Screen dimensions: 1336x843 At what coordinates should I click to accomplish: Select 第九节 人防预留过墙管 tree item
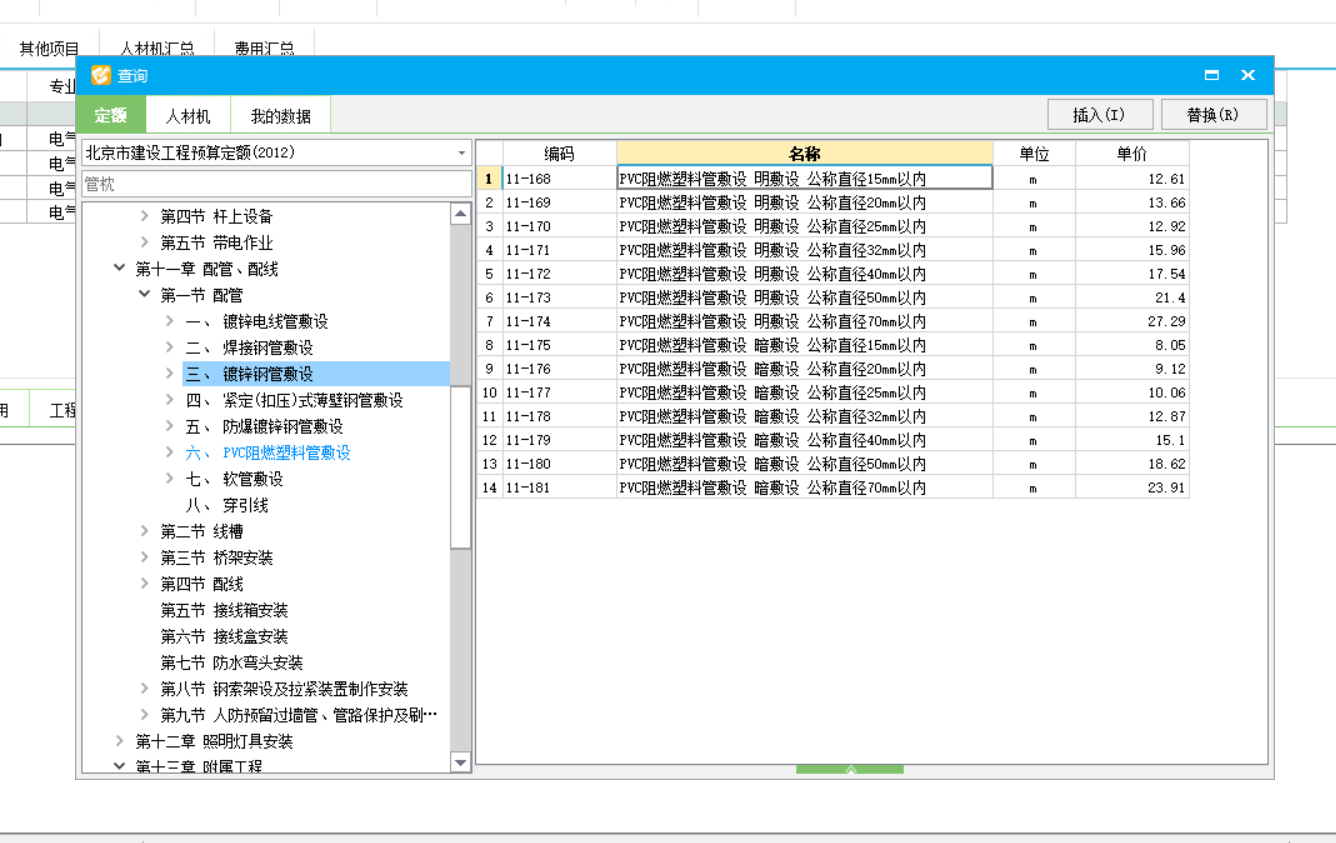[299, 715]
